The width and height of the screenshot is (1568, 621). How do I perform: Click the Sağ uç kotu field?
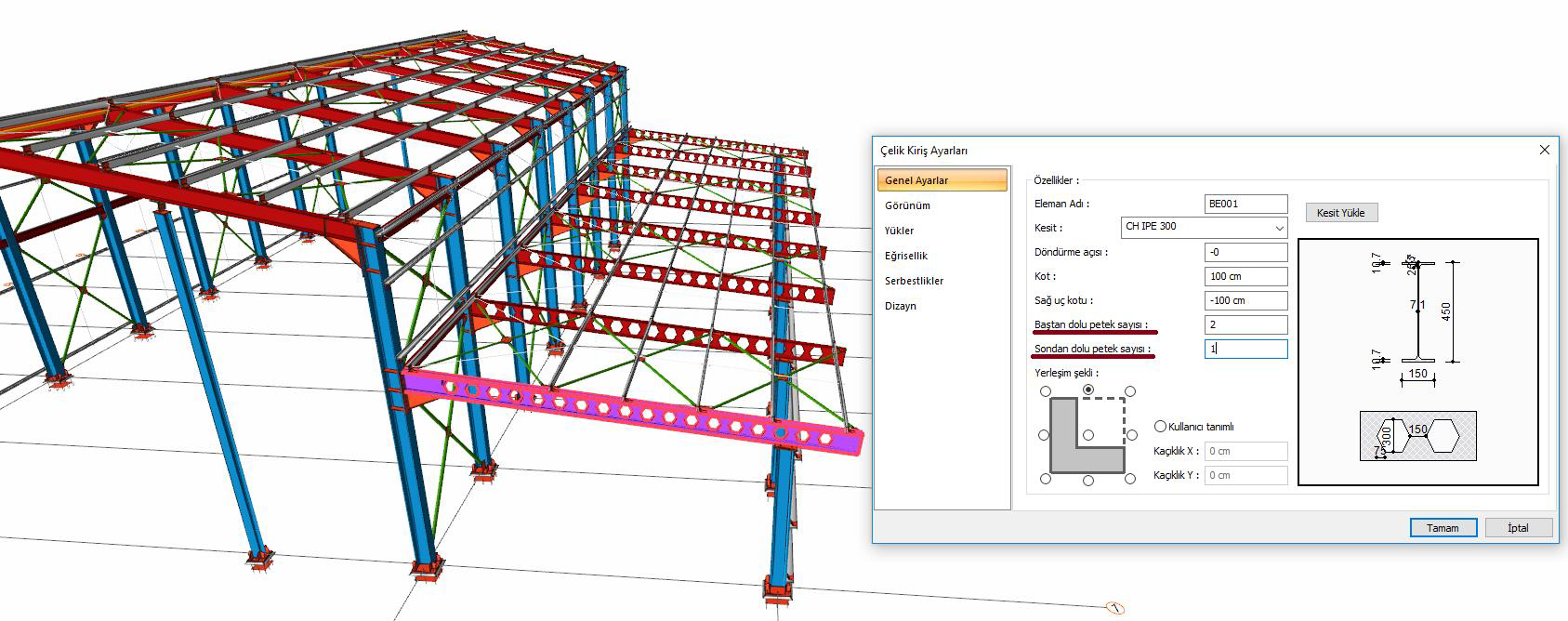[1245, 301]
